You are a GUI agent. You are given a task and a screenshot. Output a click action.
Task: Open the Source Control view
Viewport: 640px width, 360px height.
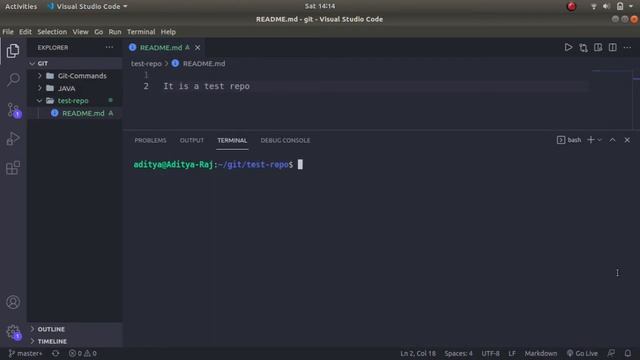click(x=13, y=109)
